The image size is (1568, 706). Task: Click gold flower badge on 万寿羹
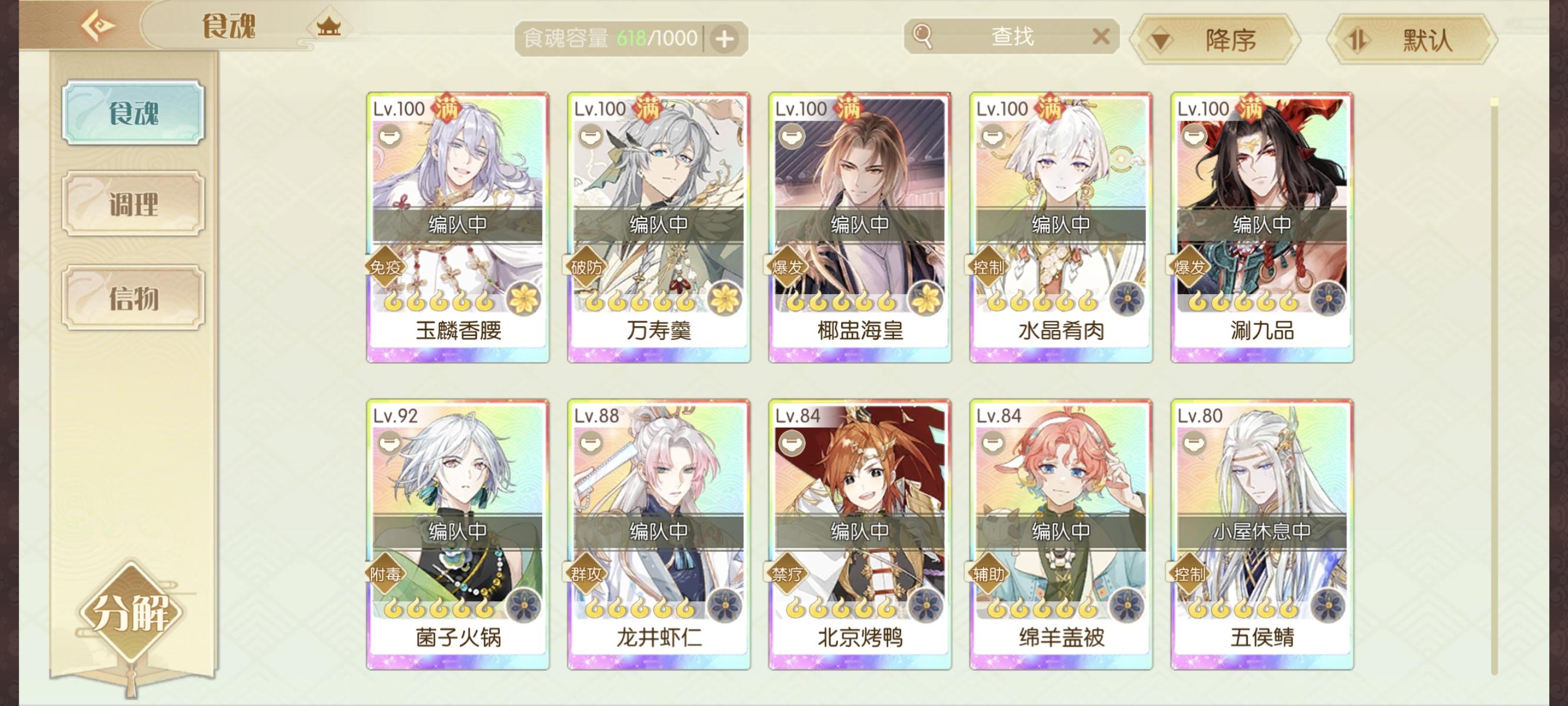tap(725, 299)
